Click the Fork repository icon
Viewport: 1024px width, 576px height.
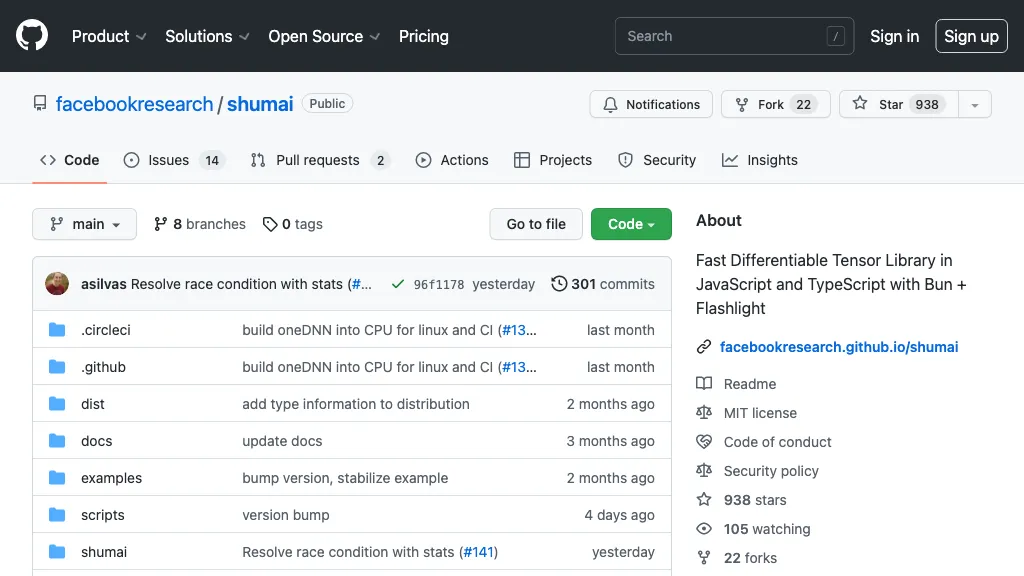(x=742, y=104)
